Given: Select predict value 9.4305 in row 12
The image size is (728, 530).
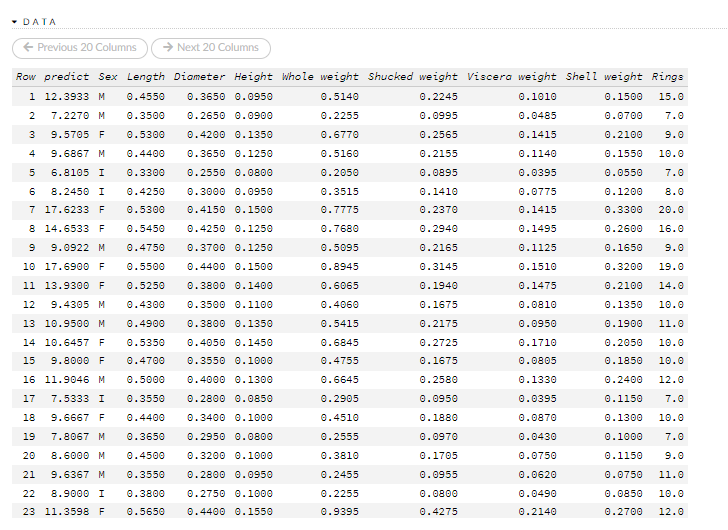Looking at the screenshot, I should tap(70, 305).
